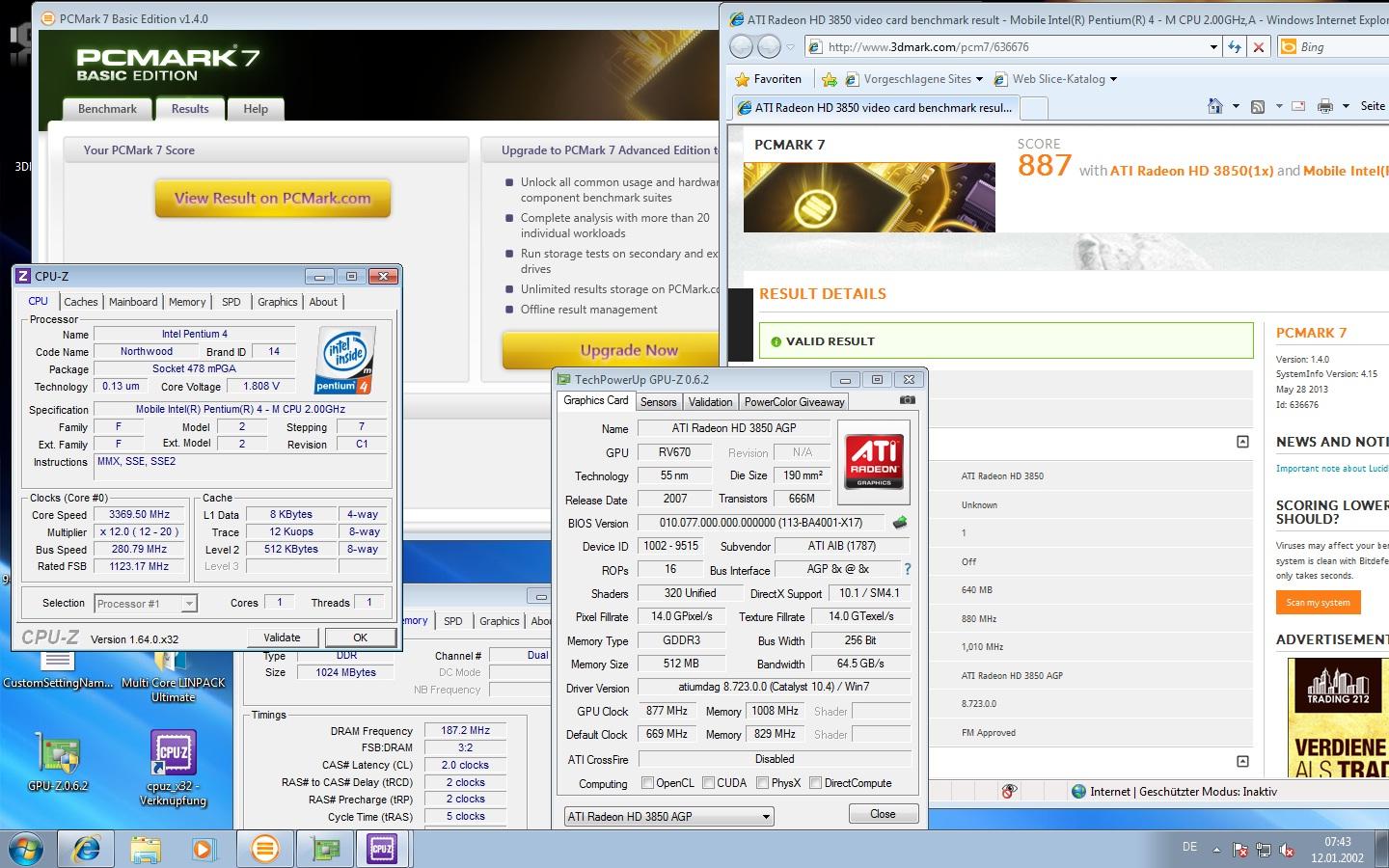This screenshot has width=1389, height=868.
Task: Open PCMark 7 Benchmark tab
Action: coord(107,109)
